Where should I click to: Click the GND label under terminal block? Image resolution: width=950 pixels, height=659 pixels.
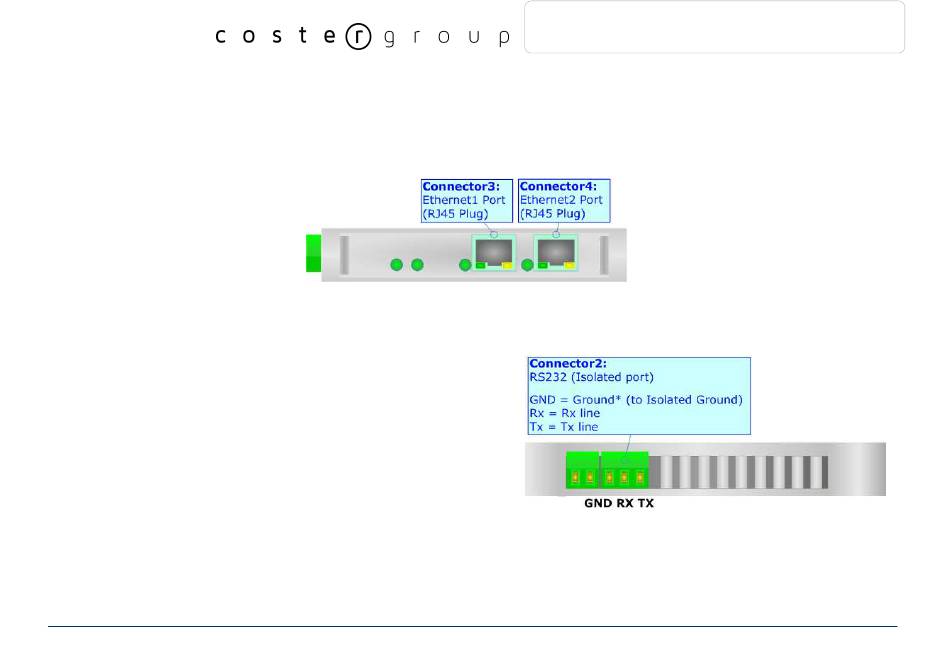point(597,504)
